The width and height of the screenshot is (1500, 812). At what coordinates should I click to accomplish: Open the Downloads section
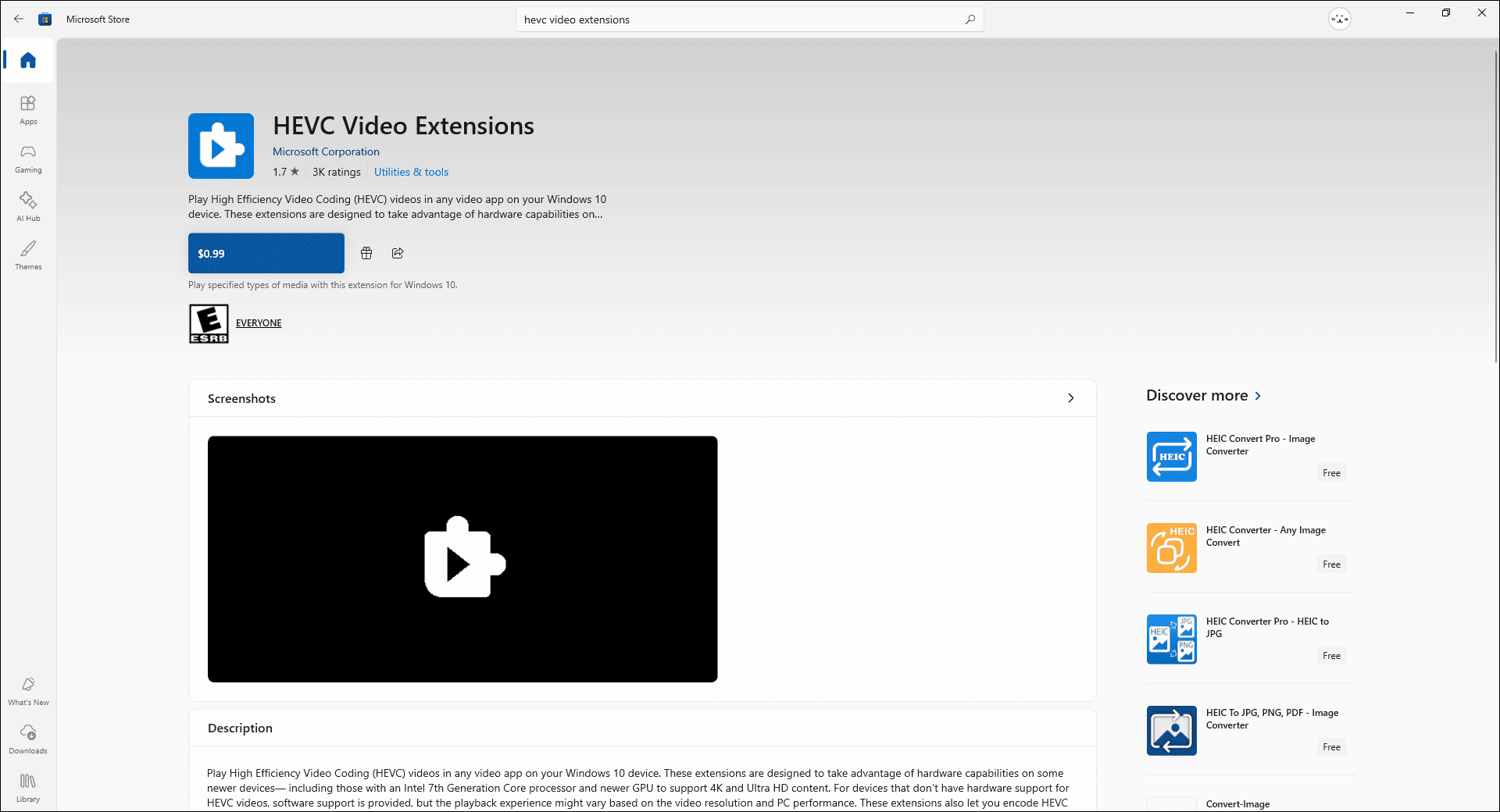(27, 739)
